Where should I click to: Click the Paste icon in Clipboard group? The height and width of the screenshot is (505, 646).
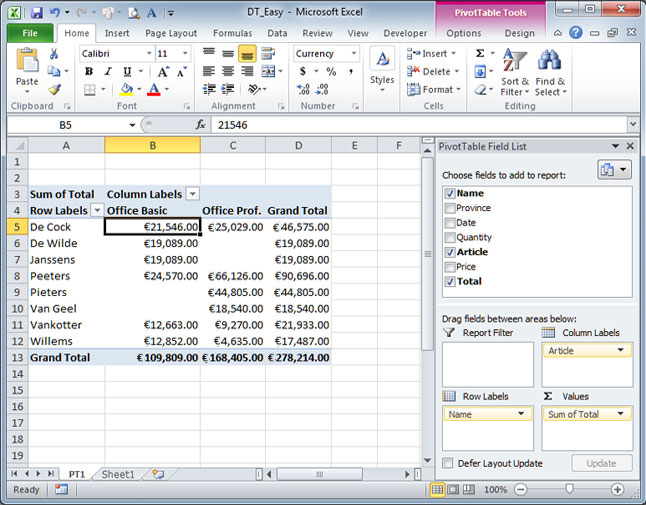(x=27, y=67)
